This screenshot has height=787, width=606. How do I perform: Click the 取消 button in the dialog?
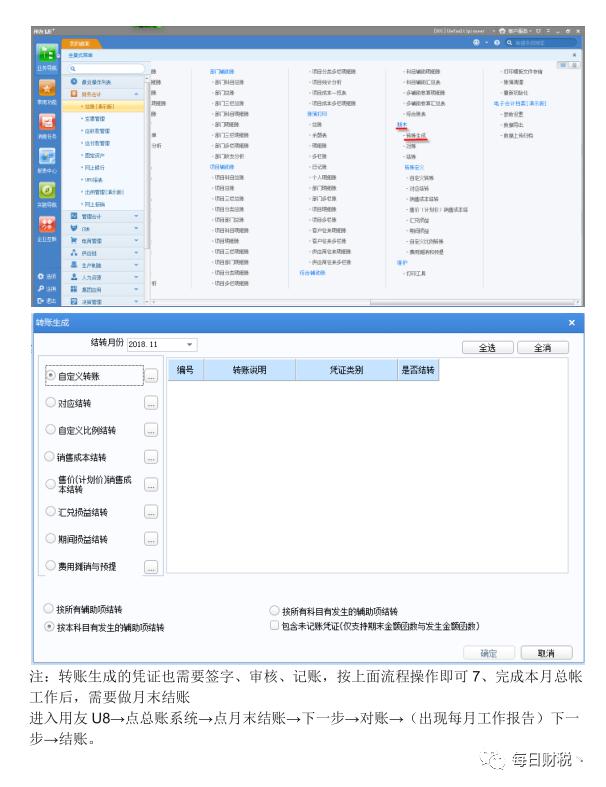[546, 653]
